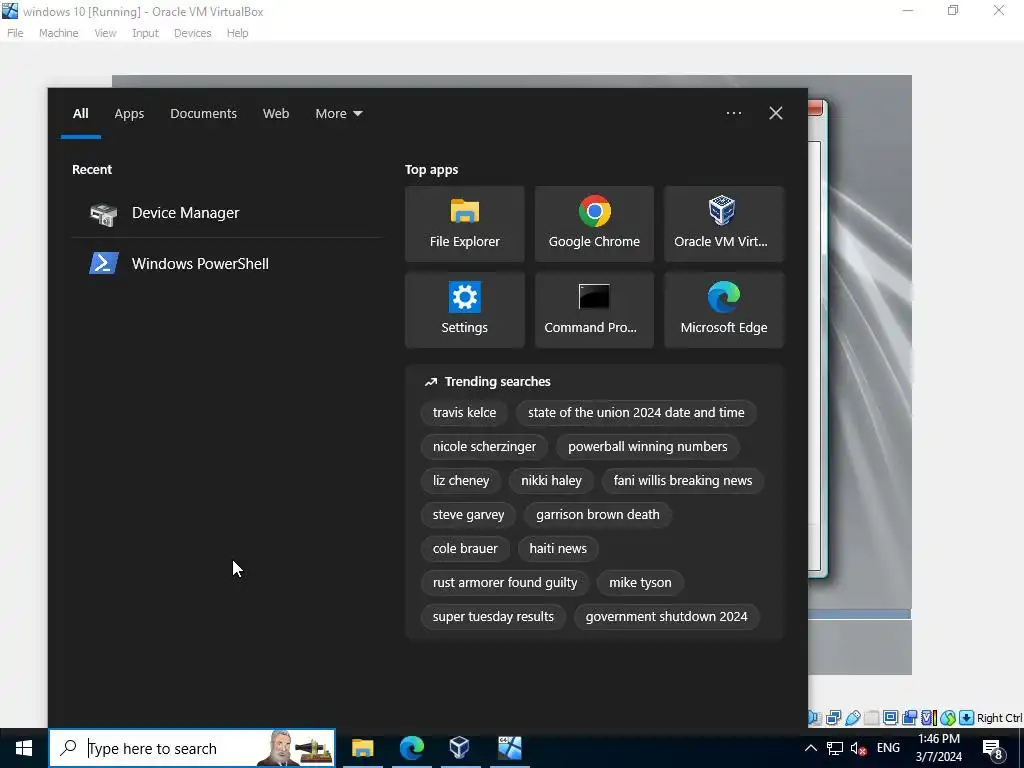Open Oracle VM VirtualBox top app tile
The image size is (1024, 768).
pos(724,223)
